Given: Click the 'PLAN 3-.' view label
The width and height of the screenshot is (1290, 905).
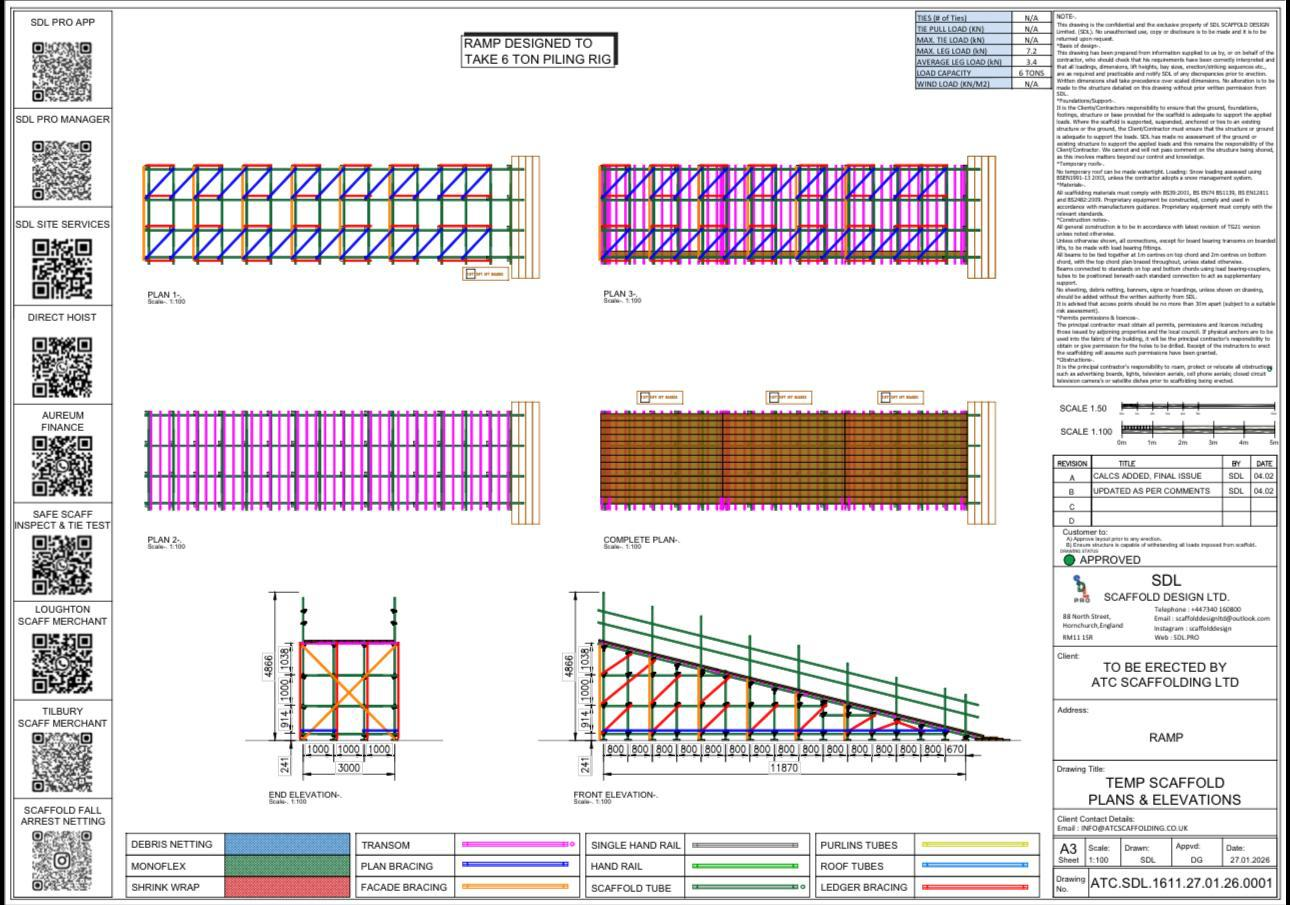Looking at the screenshot, I should (621, 294).
